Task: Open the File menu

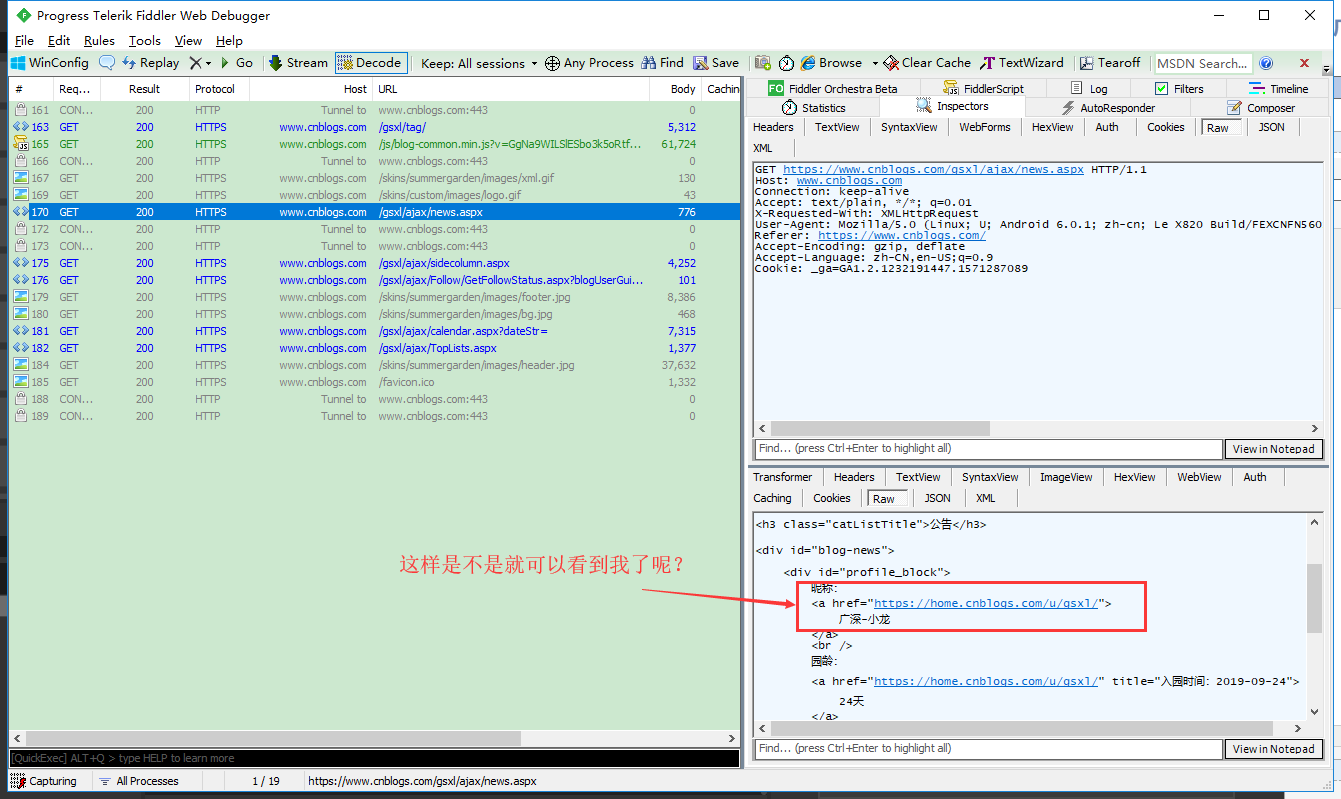Action: pyautogui.click(x=25, y=41)
